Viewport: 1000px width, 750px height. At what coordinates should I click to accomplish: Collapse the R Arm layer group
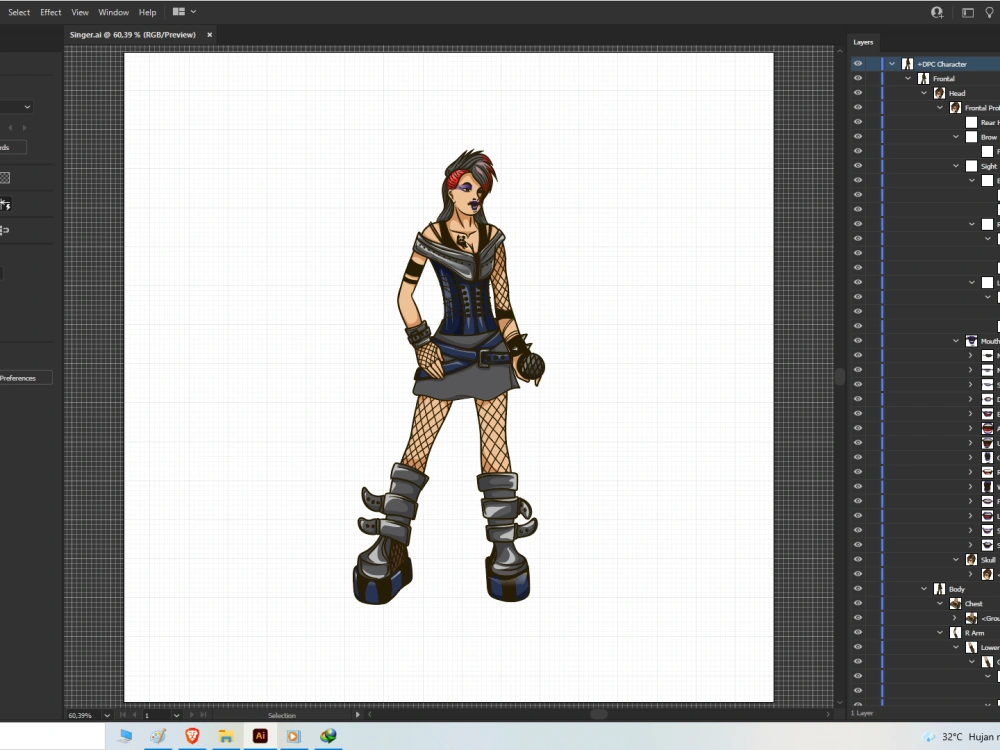point(940,633)
